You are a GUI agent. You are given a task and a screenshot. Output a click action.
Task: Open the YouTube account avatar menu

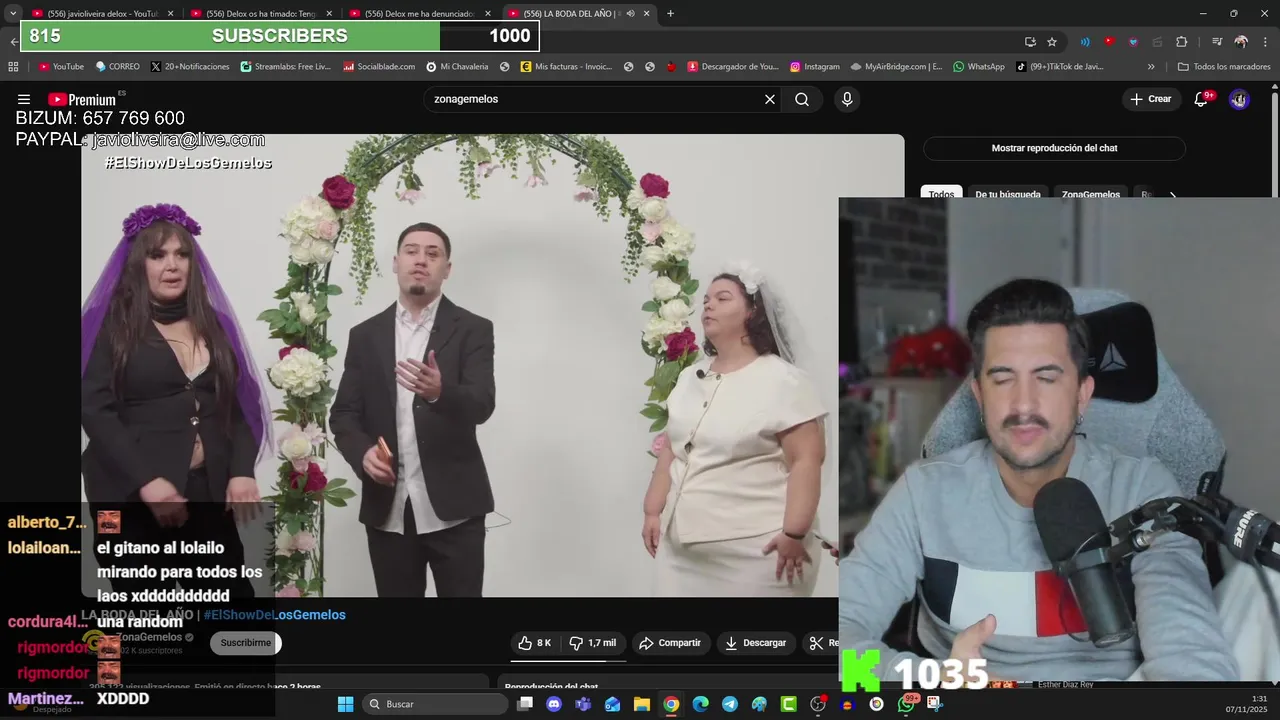[1239, 99]
